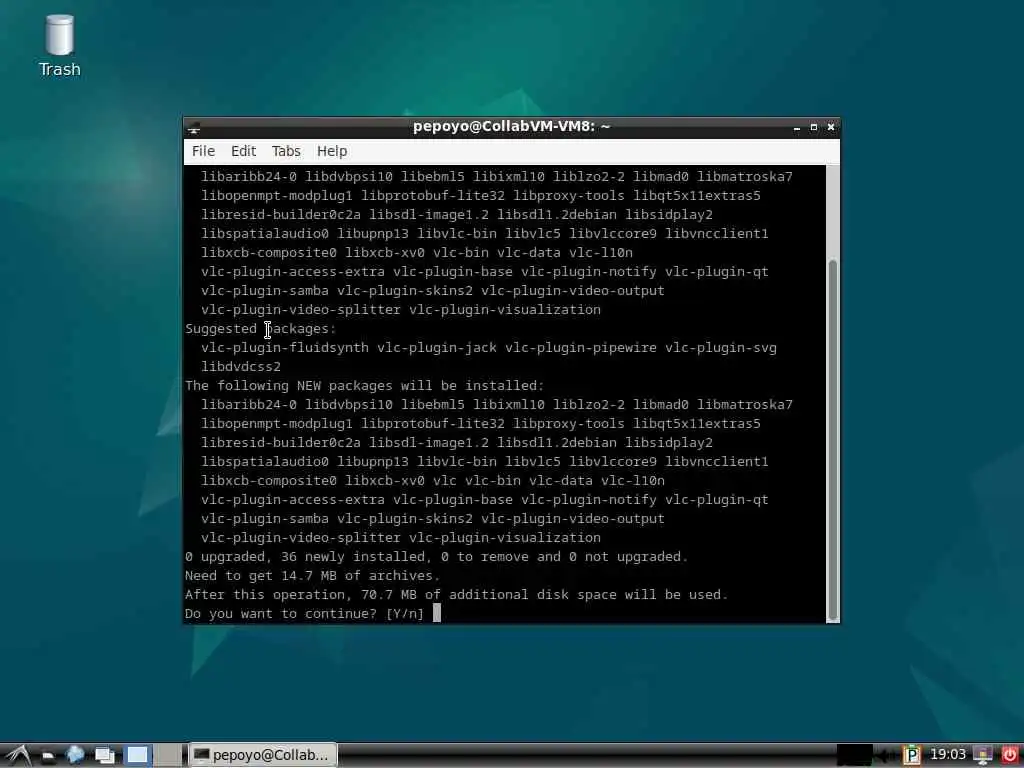The image size is (1024, 768).
Task: Click 'Need to get 14.7 MB of archives.' line
Action: click(x=312, y=575)
